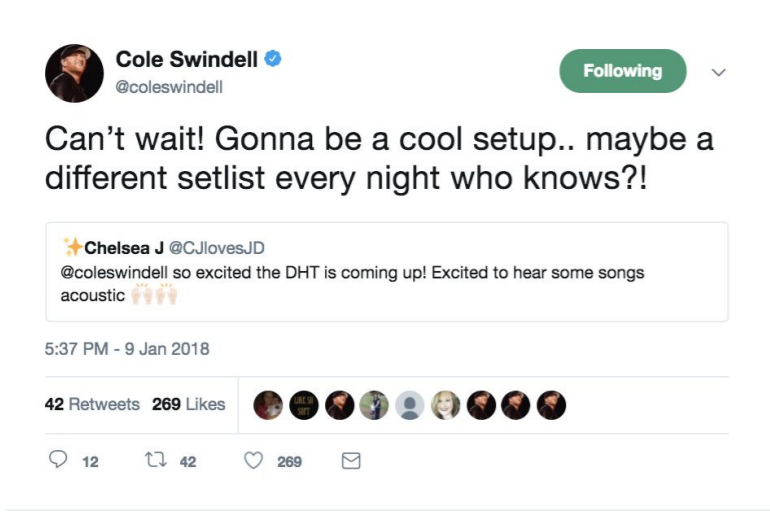
Task: Open the tweet options chevron dropdown
Action: 718,73
